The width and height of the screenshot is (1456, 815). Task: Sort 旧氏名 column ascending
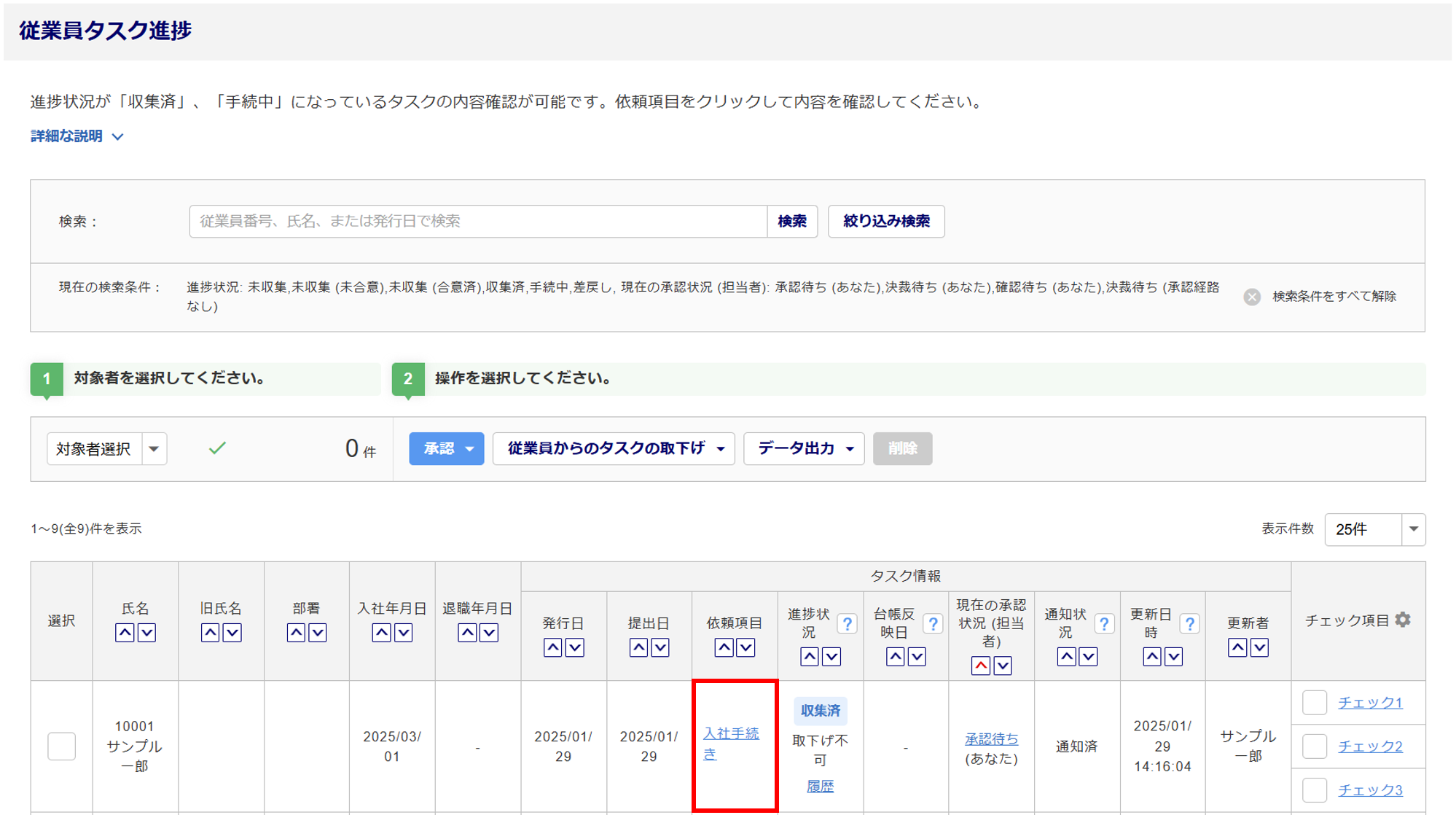[210, 633]
